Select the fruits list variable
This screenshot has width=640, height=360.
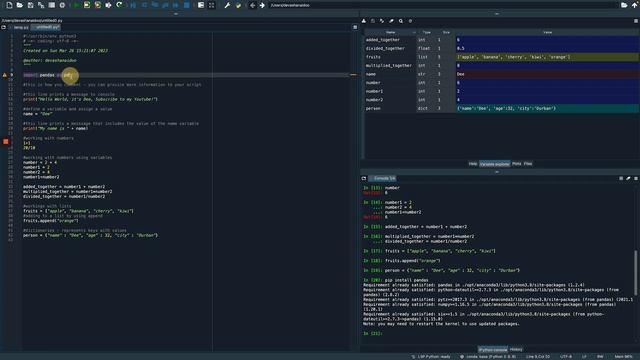point(502,57)
